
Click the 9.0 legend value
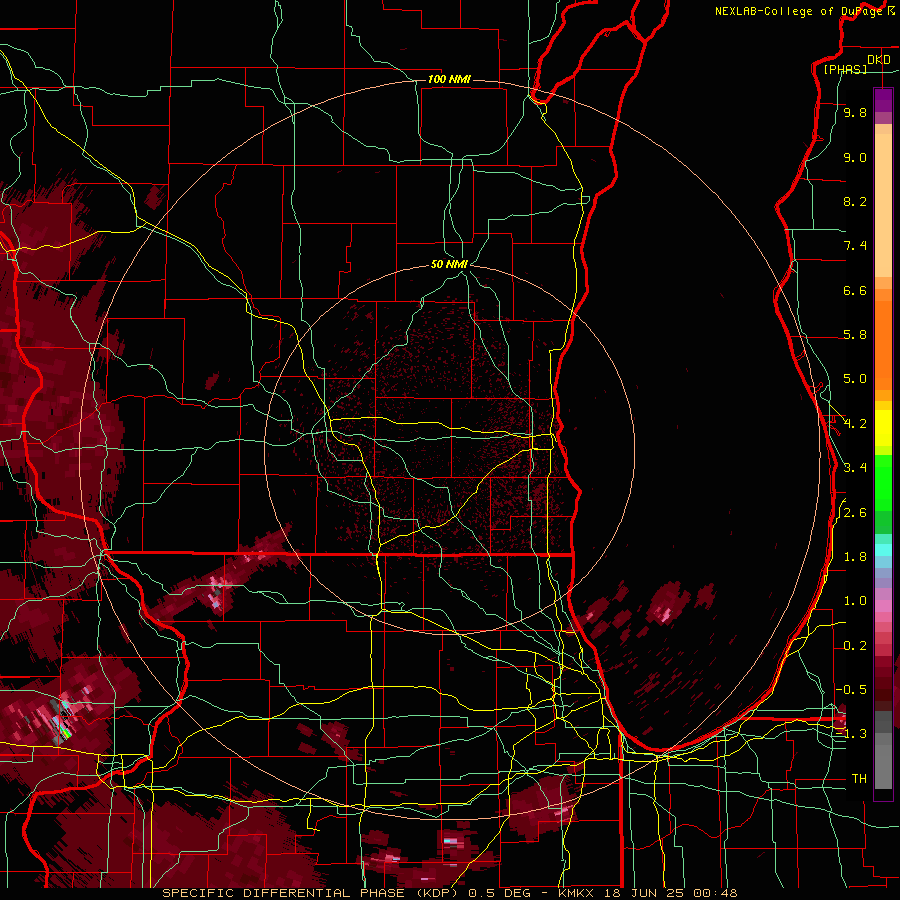click(x=855, y=158)
